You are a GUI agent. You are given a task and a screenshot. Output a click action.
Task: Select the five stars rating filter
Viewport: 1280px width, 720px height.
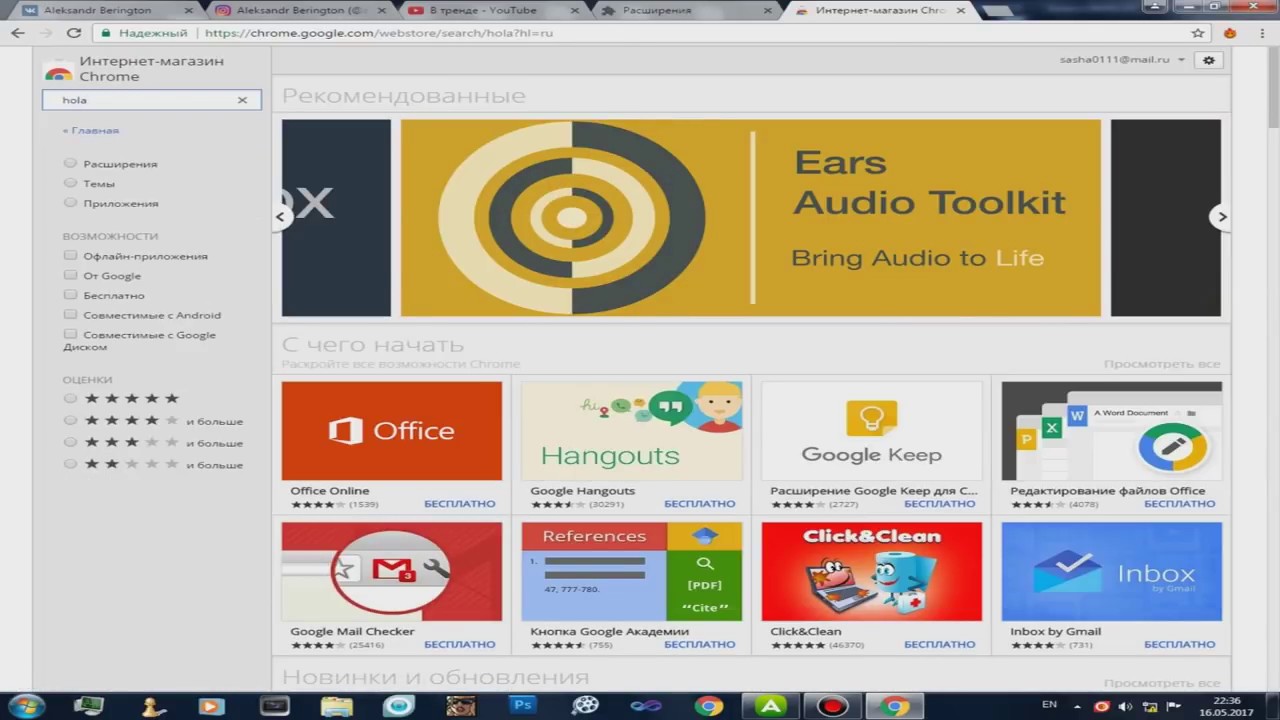pos(70,398)
